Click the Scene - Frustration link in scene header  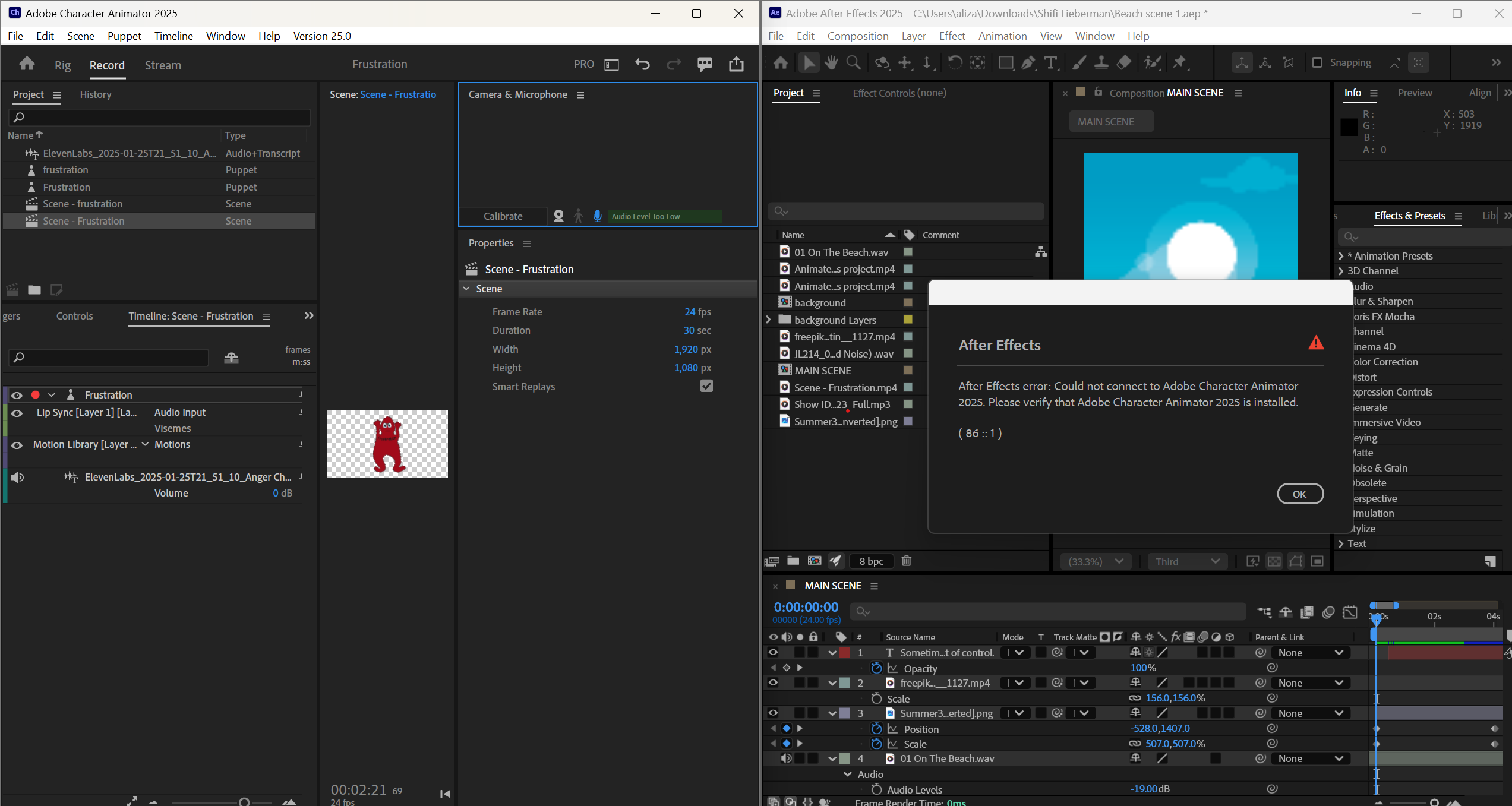coord(398,94)
